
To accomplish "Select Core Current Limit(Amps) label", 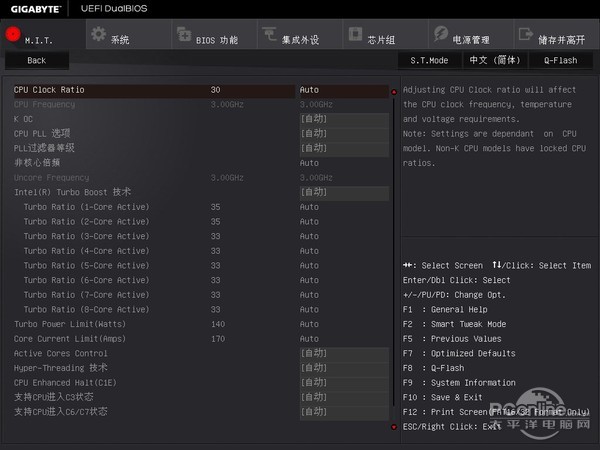I will (70, 339).
